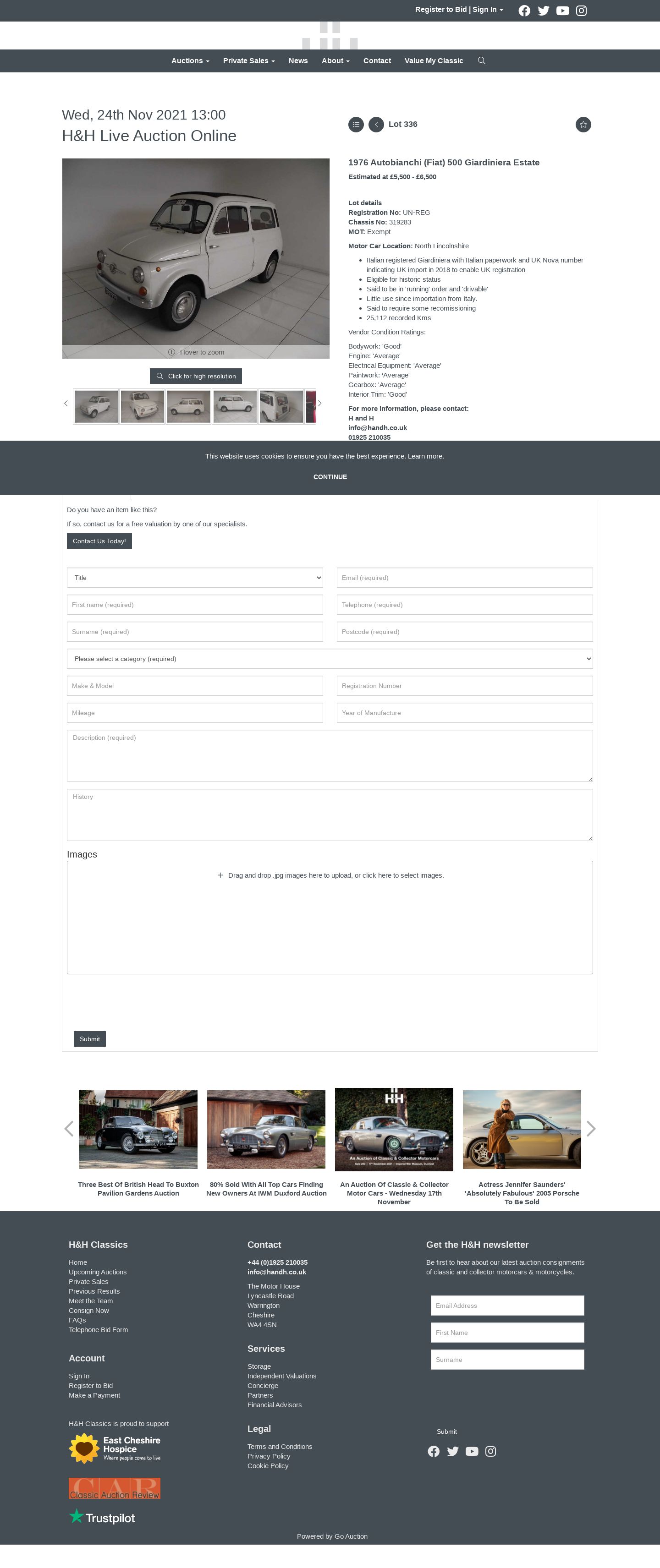The height and width of the screenshot is (1568, 660).
Task: Previous news carousel arrow
Action: [x=69, y=1129]
